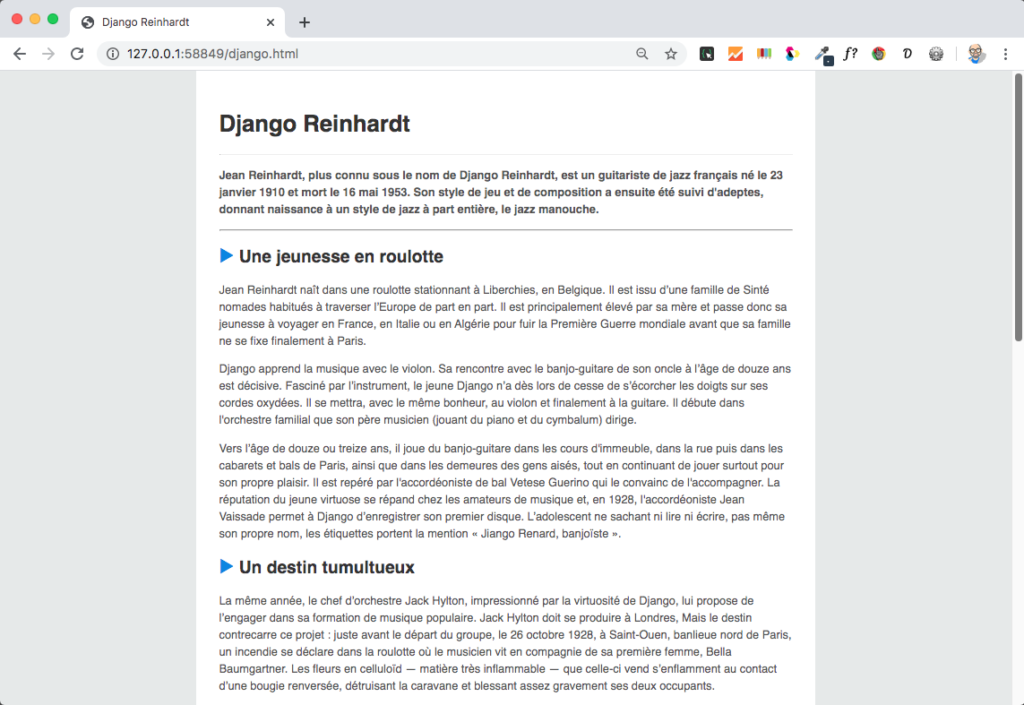Click paragraph beginning 'La même année, le chef d'orchestre'
This screenshot has width=1024, height=705.
coord(505,643)
